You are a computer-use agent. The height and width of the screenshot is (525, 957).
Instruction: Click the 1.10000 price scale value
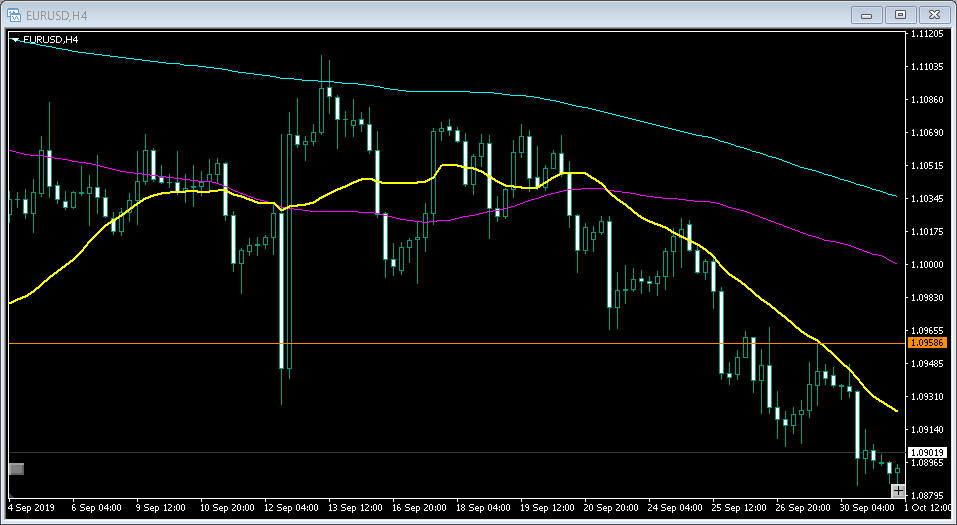927,264
